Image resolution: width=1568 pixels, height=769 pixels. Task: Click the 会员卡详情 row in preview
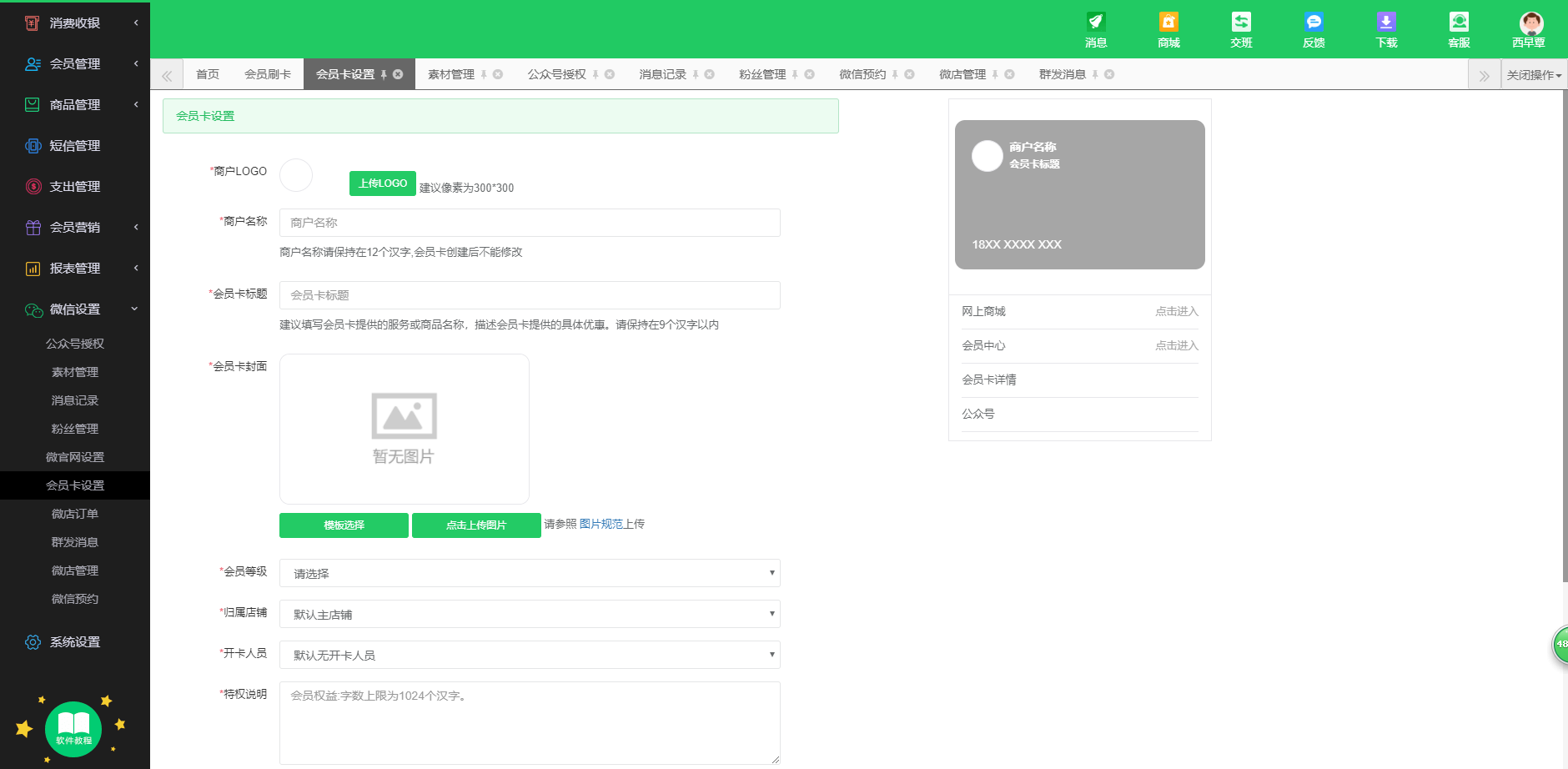pos(1080,379)
